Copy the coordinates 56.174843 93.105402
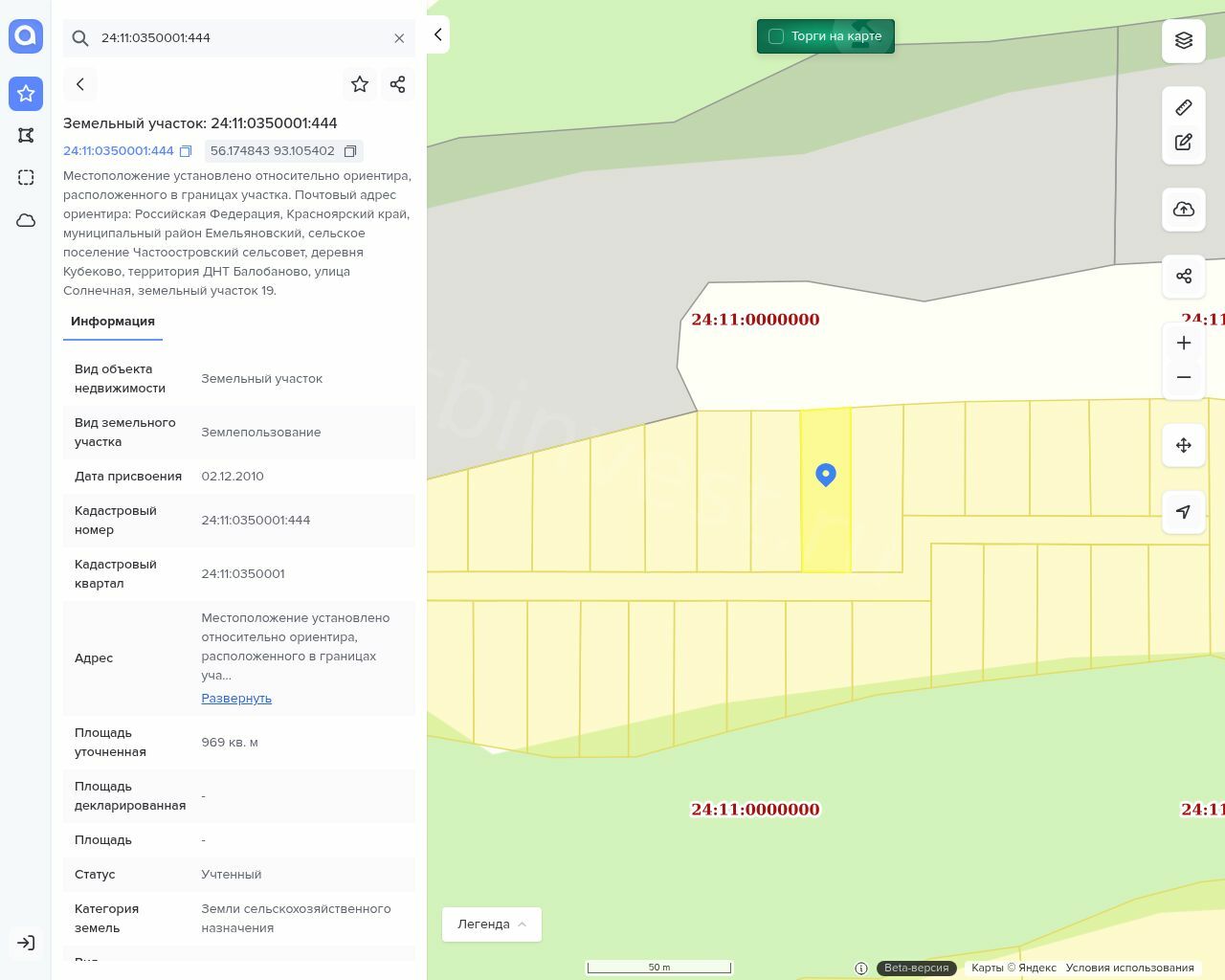This screenshot has width=1225, height=980. coord(350,151)
